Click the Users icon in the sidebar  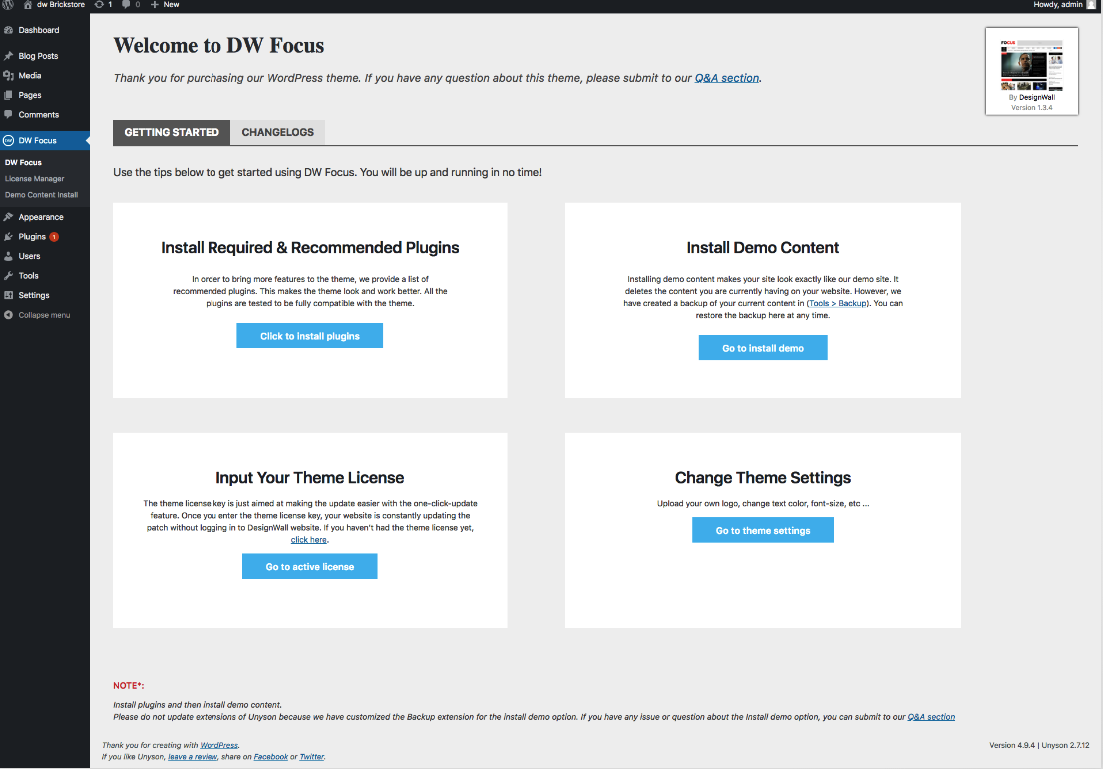(x=8, y=256)
